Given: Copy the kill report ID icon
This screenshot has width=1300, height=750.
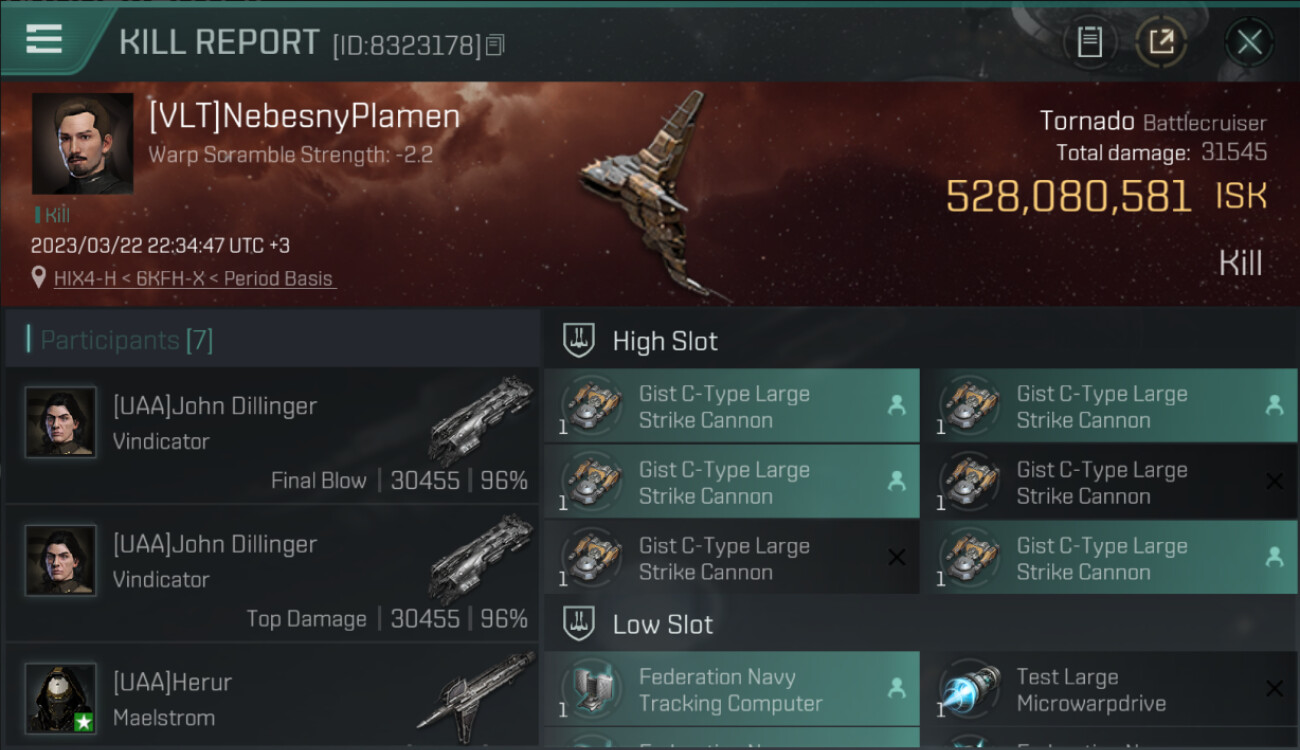Looking at the screenshot, I should 495,45.
